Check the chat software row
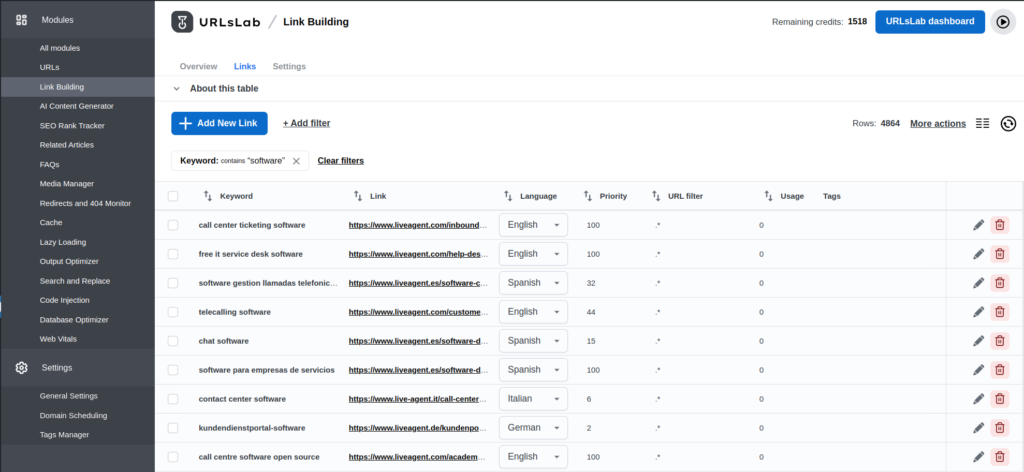Viewport: 1024px width, 472px height. coord(172,341)
